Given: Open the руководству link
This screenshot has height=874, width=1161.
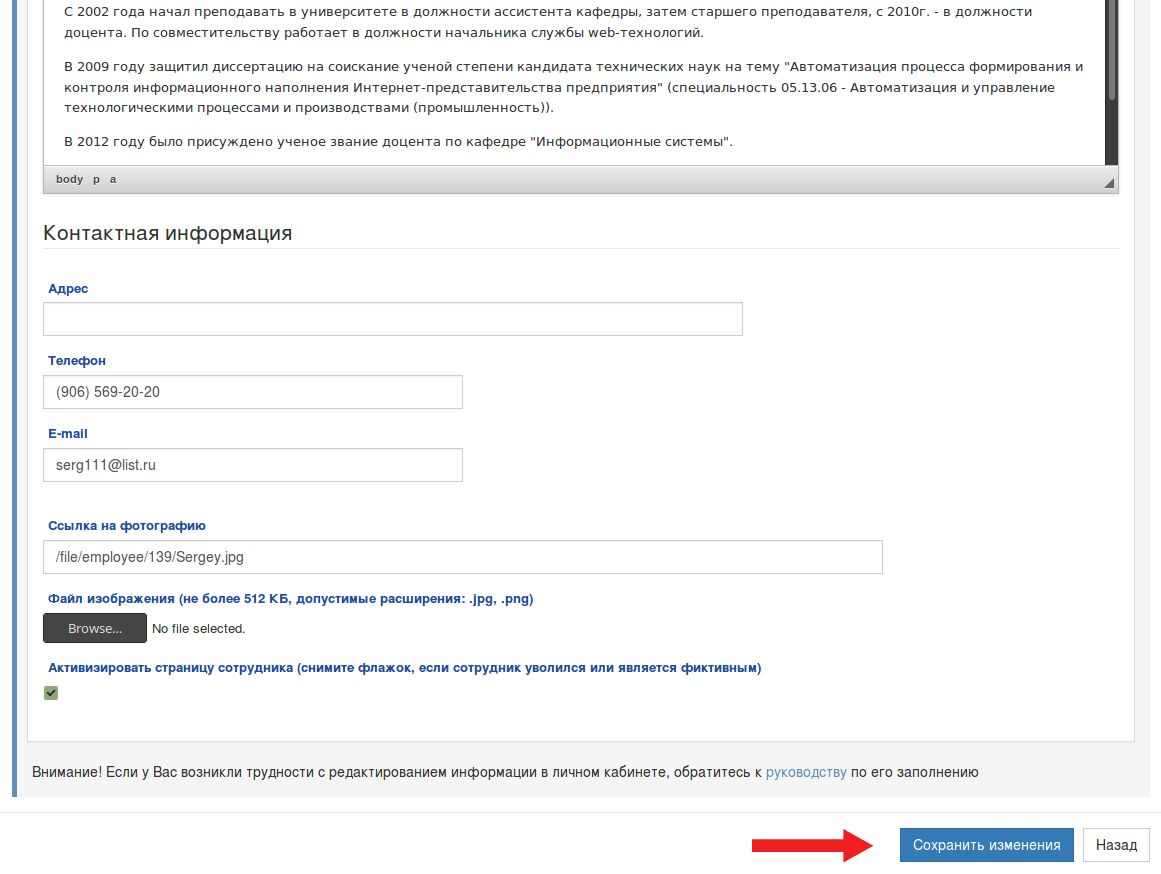Looking at the screenshot, I should pyautogui.click(x=806, y=772).
